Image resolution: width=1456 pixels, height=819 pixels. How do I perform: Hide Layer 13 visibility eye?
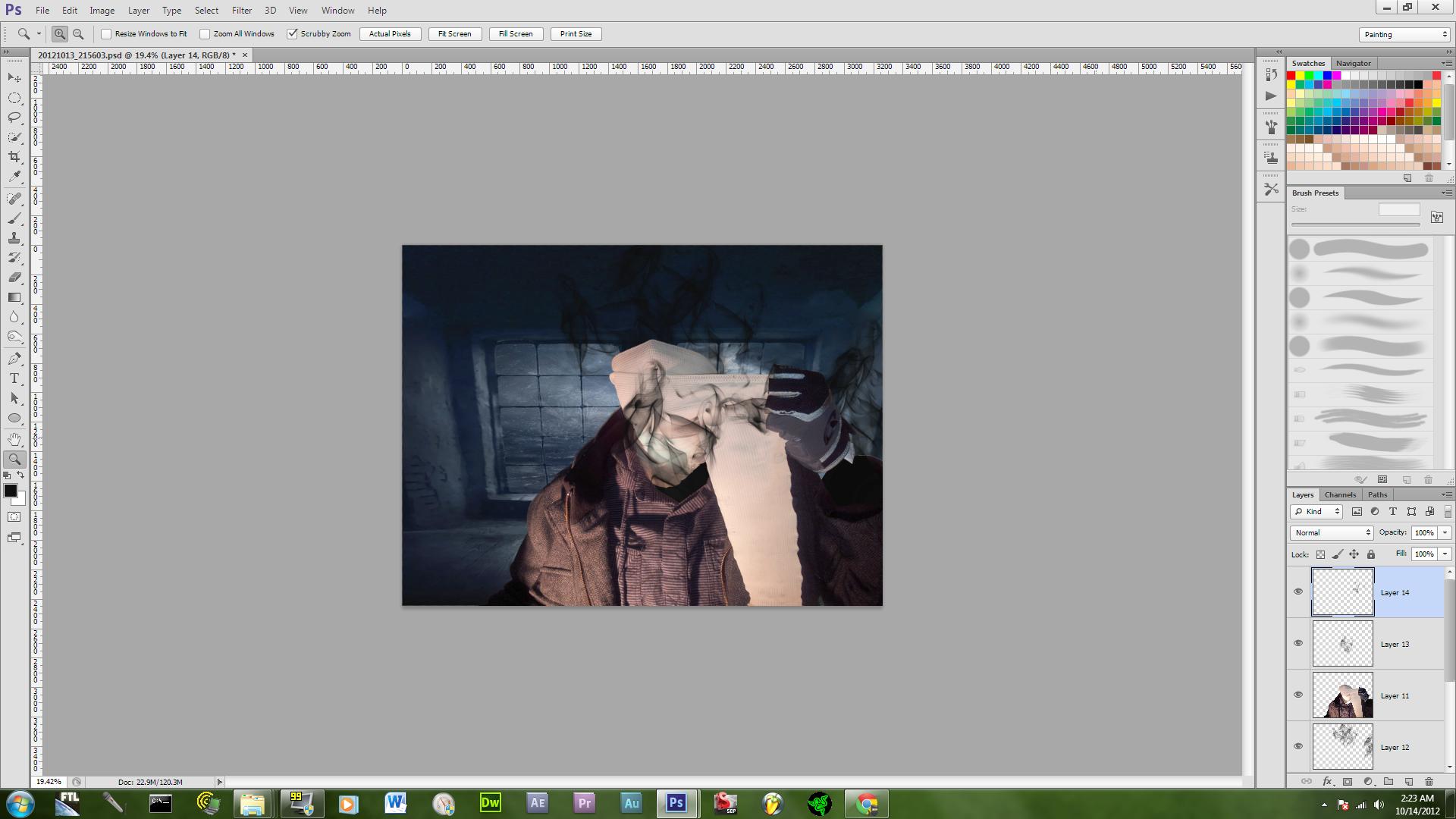(x=1298, y=644)
